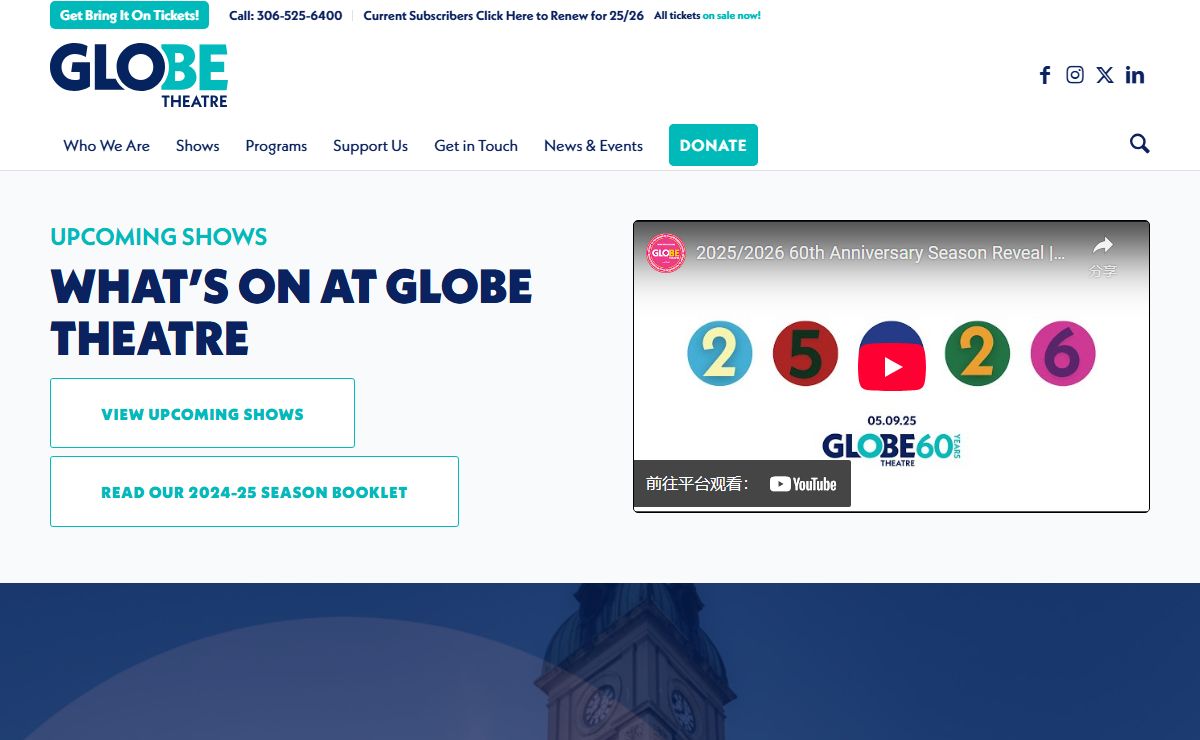Click the WHAT'S ON AT GLOBE THEATRE heading
This screenshot has width=1200, height=740.
click(x=291, y=312)
